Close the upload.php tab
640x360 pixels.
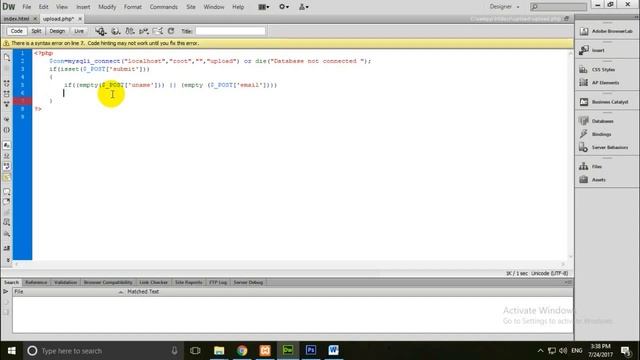coord(80,19)
